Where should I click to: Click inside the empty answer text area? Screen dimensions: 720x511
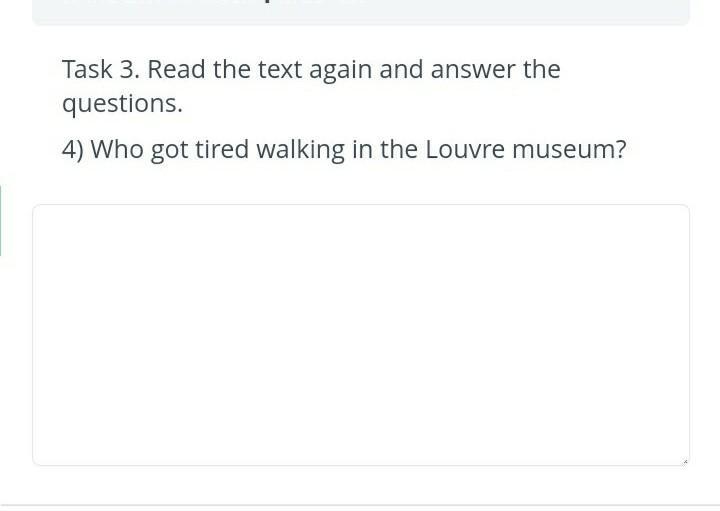(361, 335)
